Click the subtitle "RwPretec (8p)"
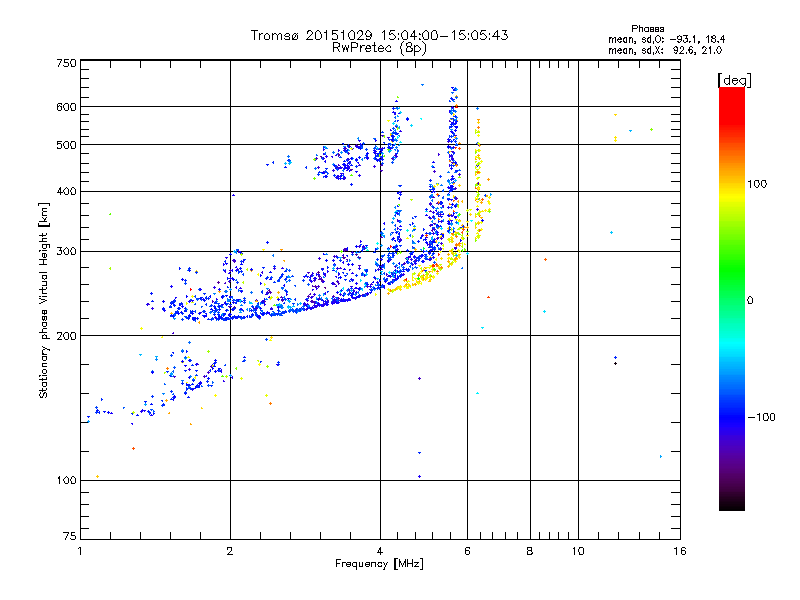Viewport: 800px width, 600px height. (x=379, y=48)
